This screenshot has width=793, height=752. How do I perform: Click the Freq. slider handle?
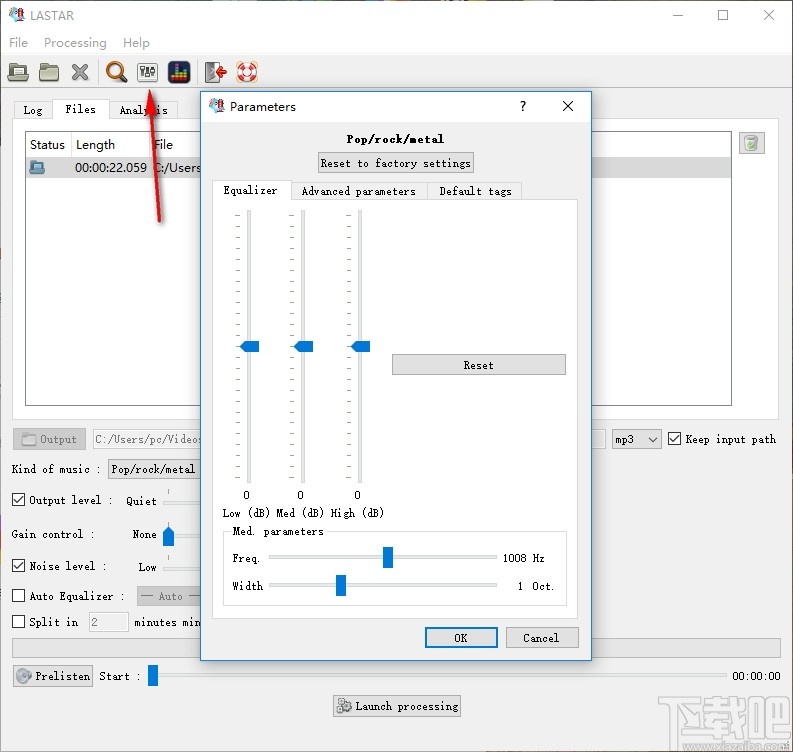pos(388,557)
